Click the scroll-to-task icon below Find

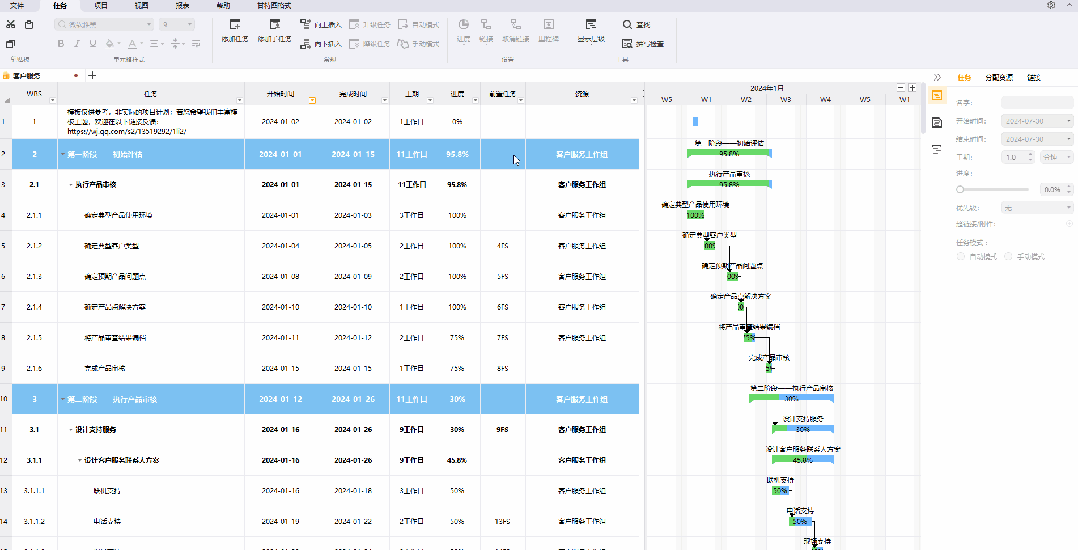pyautogui.click(x=627, y=44)
